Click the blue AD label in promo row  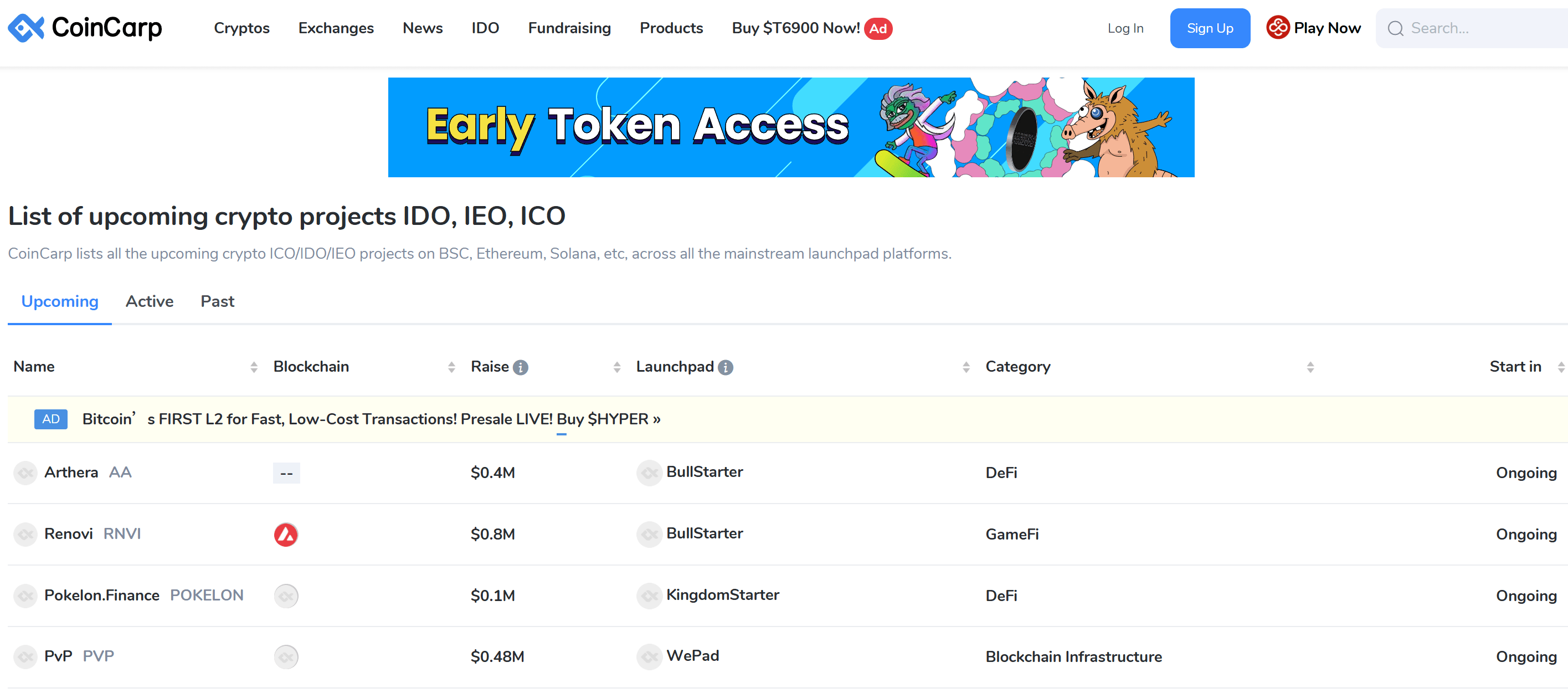point(50,419)
